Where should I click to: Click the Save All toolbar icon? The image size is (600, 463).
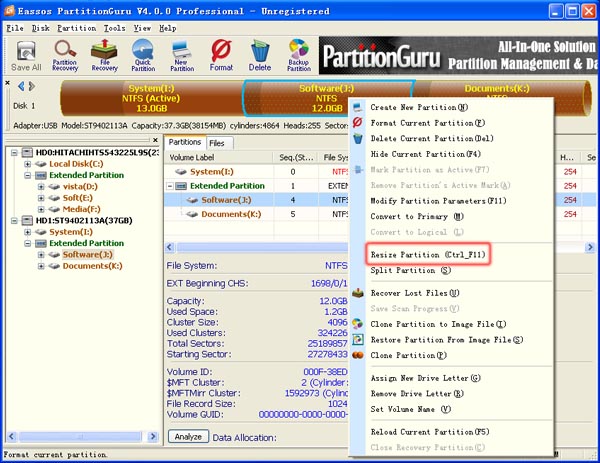click(26, 56)
